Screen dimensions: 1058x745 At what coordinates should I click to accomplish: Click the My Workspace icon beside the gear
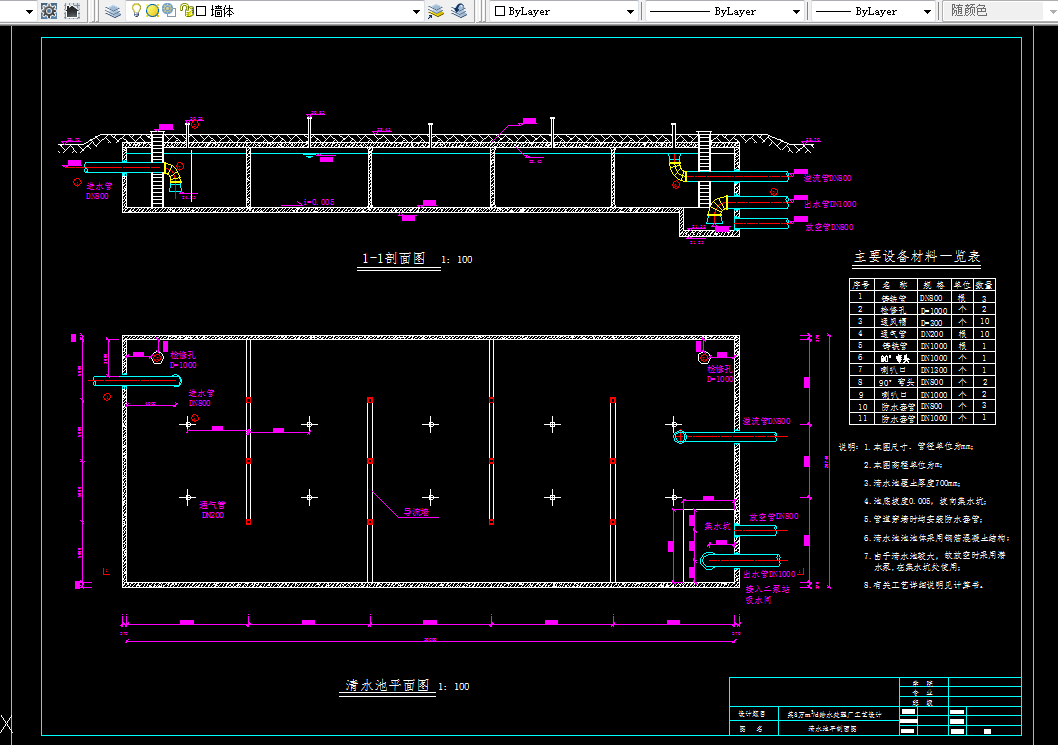point(72,11)
